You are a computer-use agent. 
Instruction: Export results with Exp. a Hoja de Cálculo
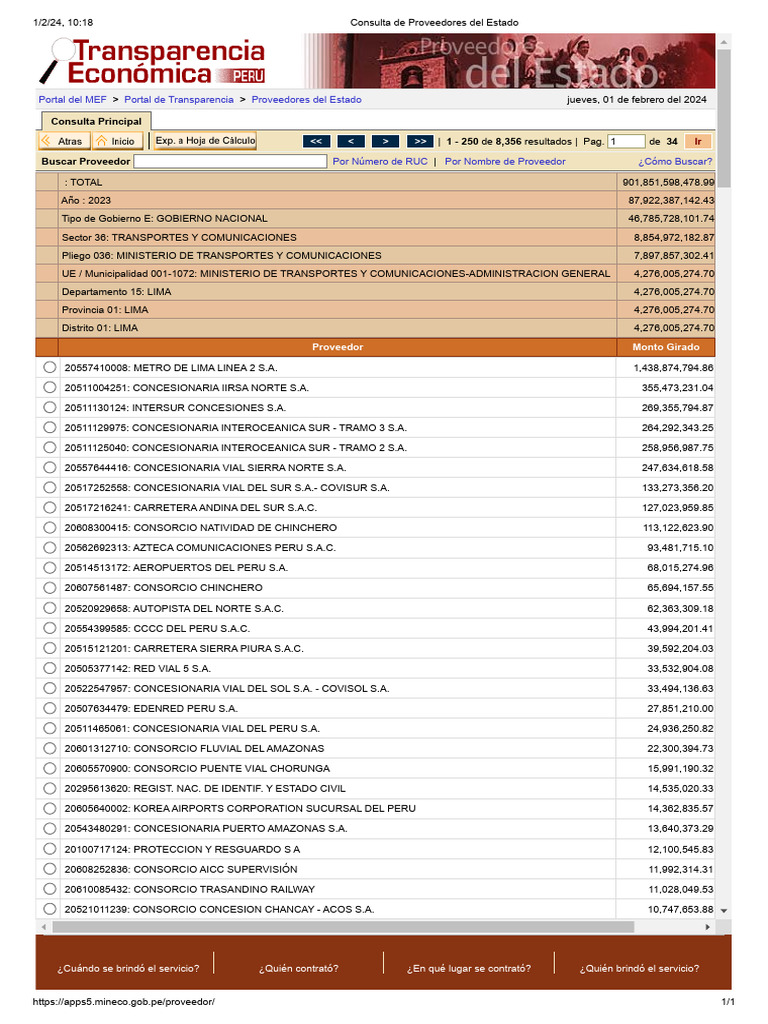tap(205, 140)
